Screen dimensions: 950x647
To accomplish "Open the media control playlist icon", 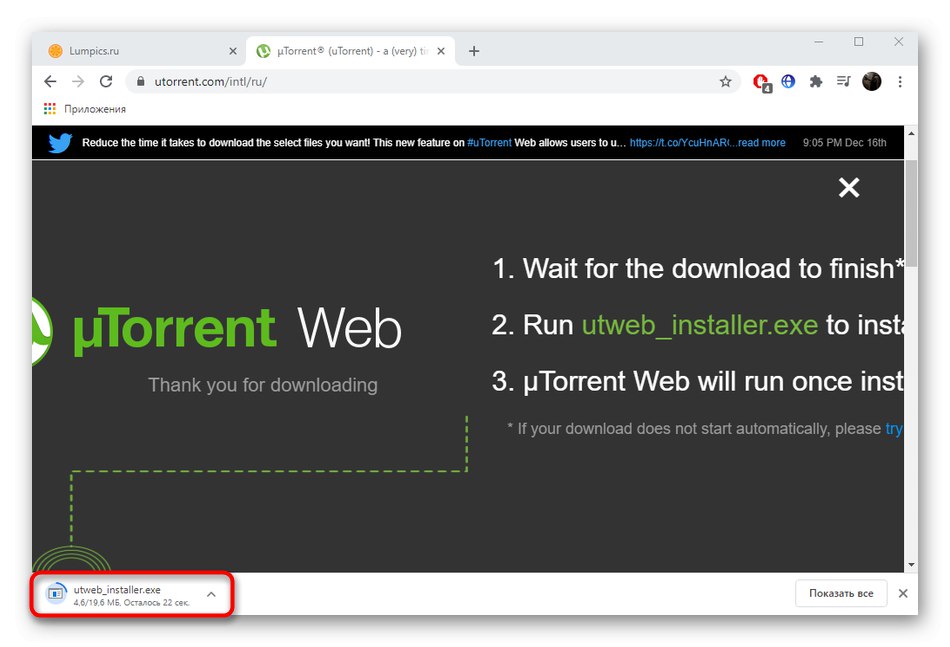I will click(x=843, y=81).
